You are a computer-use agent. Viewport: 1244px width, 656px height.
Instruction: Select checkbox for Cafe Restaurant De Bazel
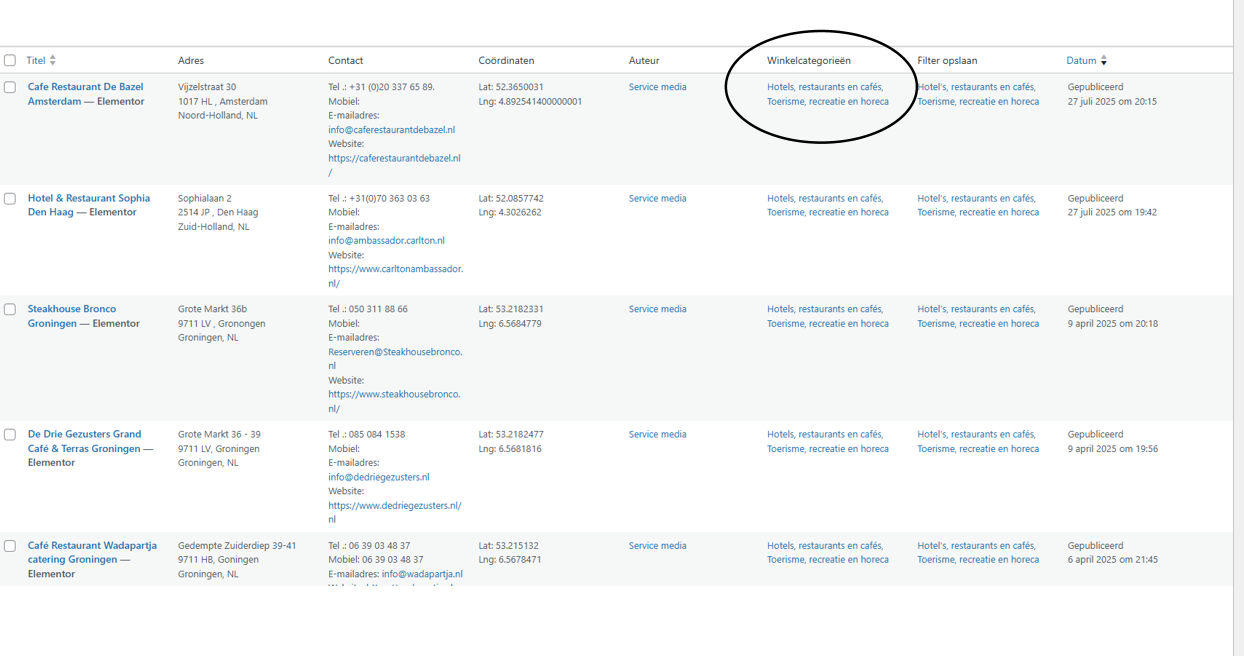[10, 87]
